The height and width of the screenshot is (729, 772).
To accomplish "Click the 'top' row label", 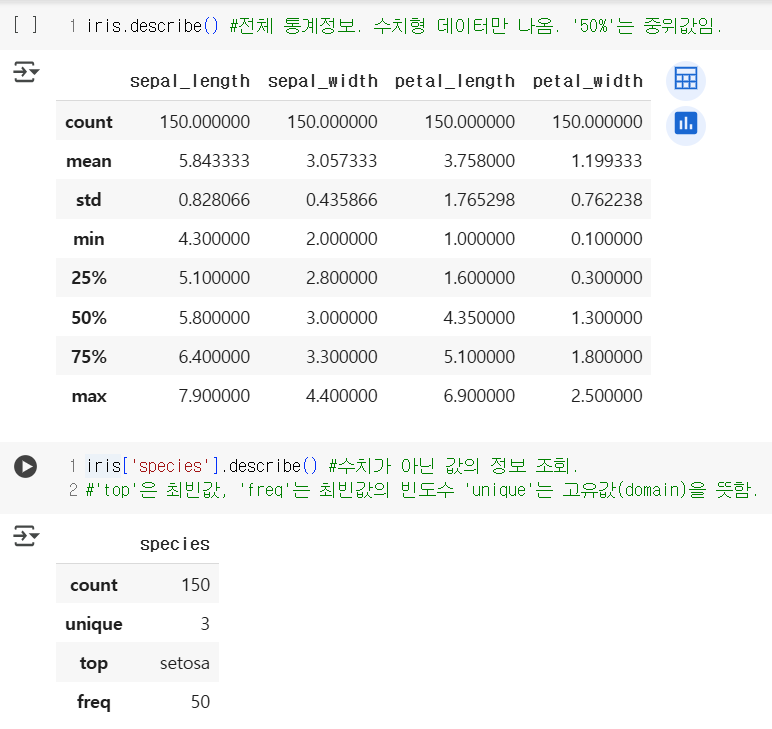I will pyautogui.click(x=94, y=664).
